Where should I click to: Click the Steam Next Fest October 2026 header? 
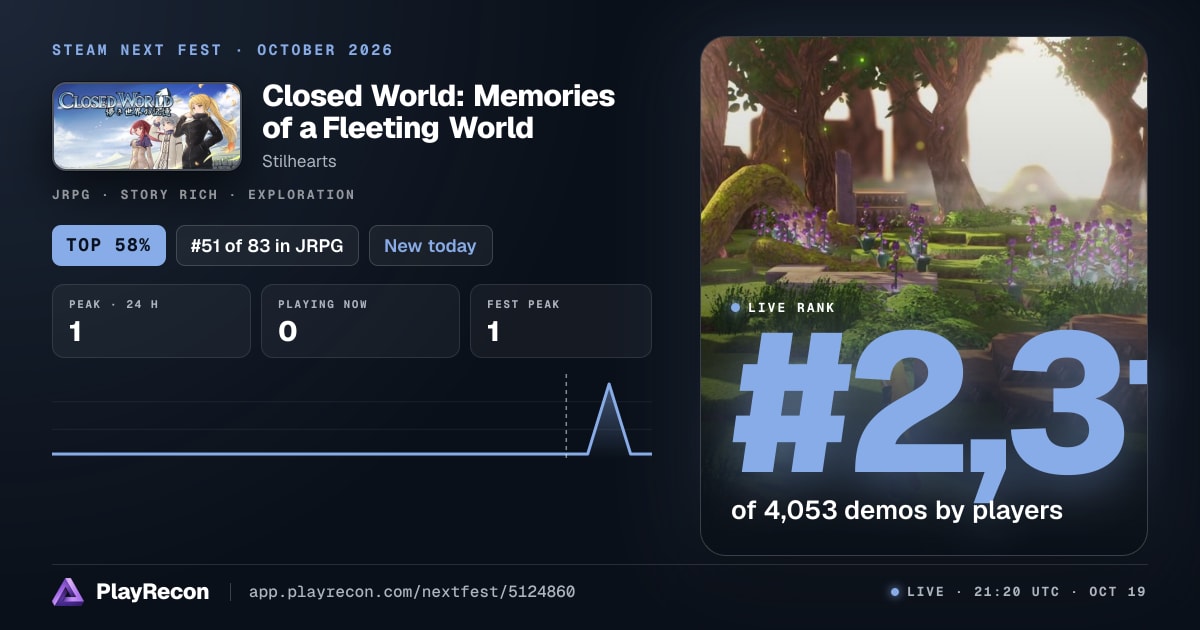coord(223,50)
